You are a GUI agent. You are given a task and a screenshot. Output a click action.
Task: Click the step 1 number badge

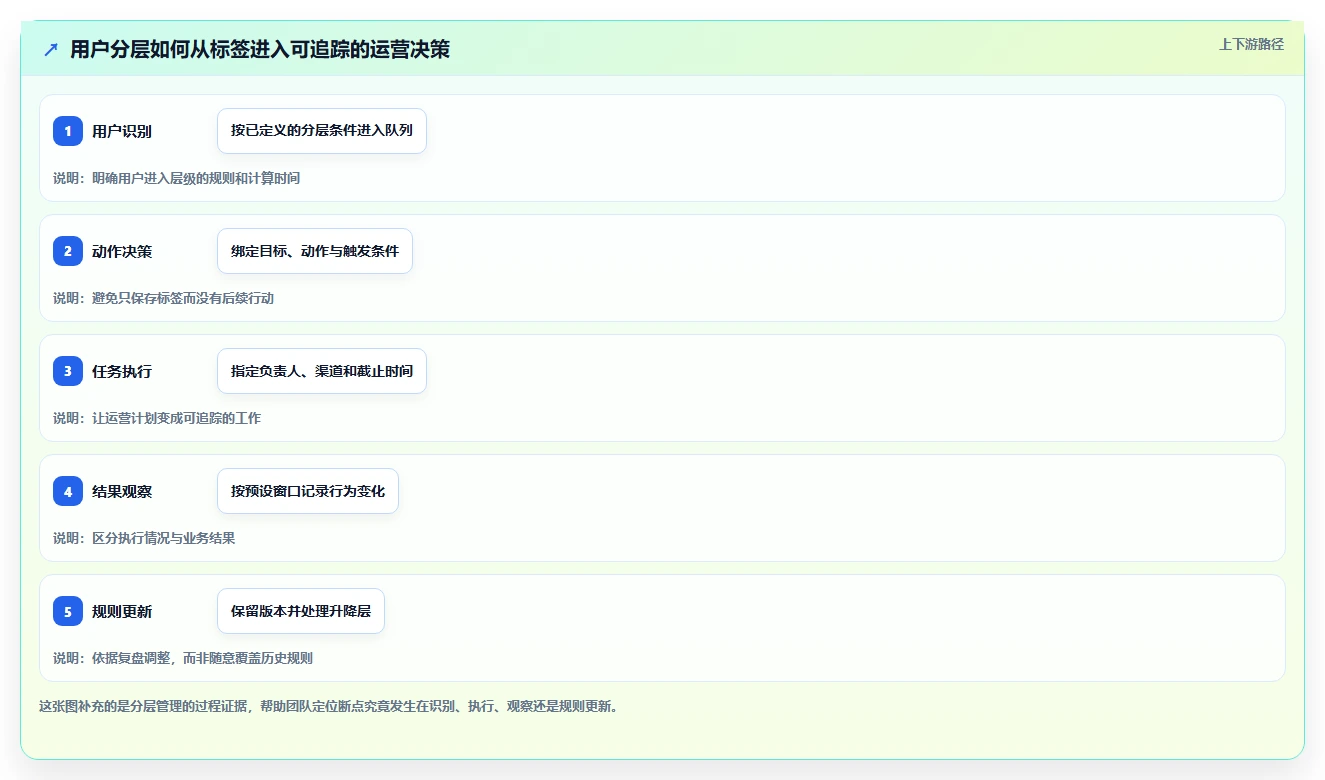[x=68, y=131]
